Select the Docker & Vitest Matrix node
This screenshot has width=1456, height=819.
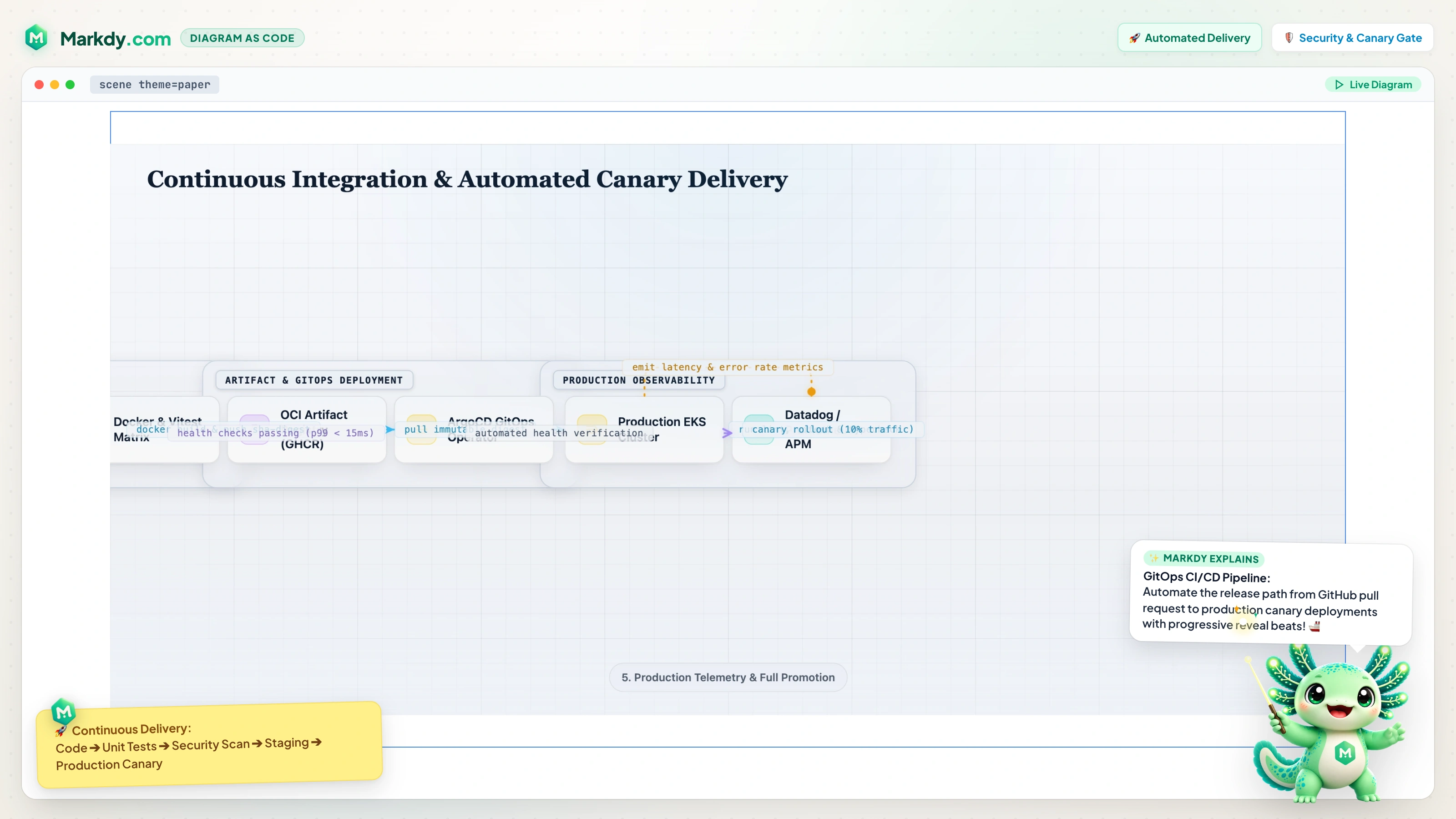pyautogui.click(x=164, y=429)
